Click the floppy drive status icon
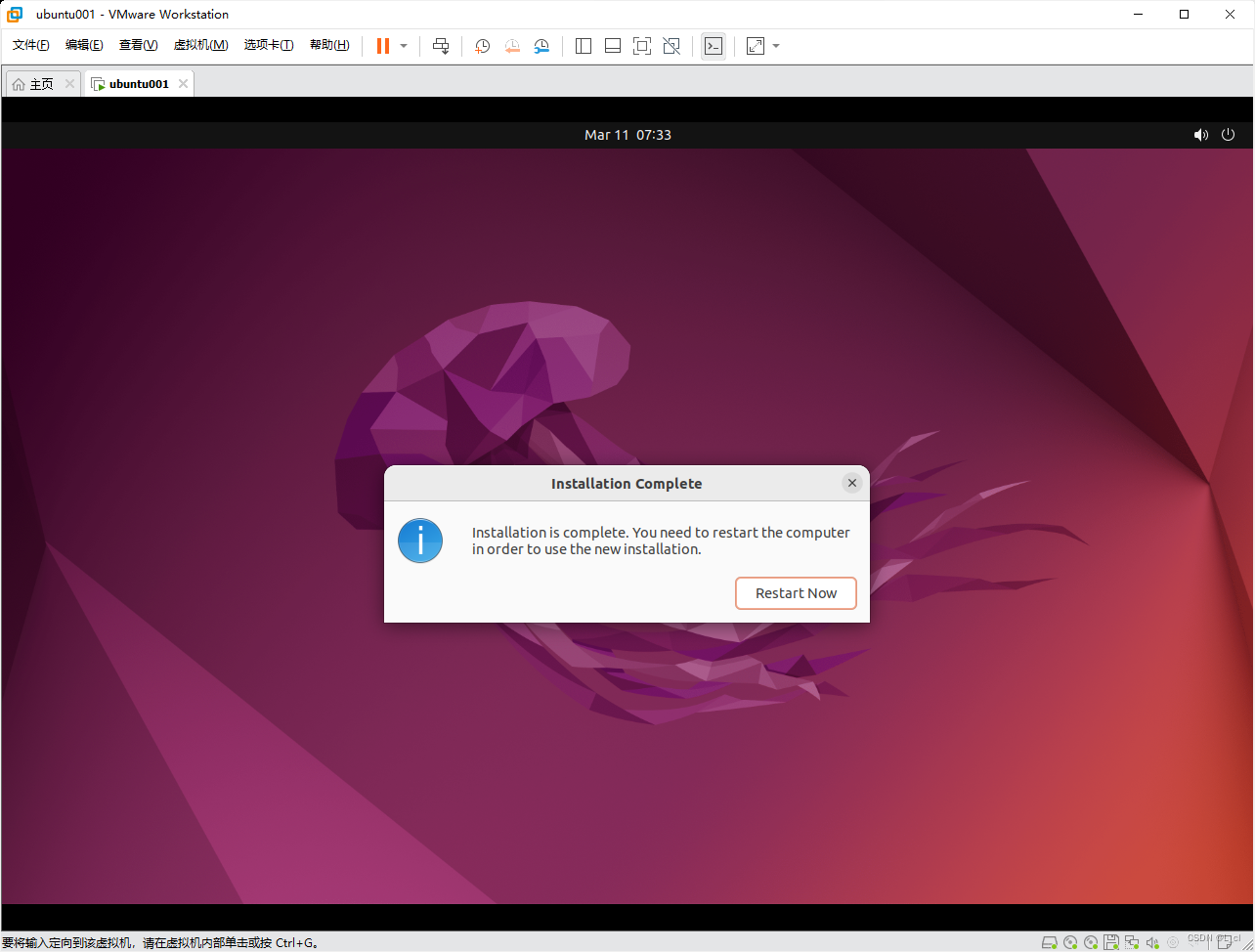The image size is (1255, 952). click(x=1111, y=942)
